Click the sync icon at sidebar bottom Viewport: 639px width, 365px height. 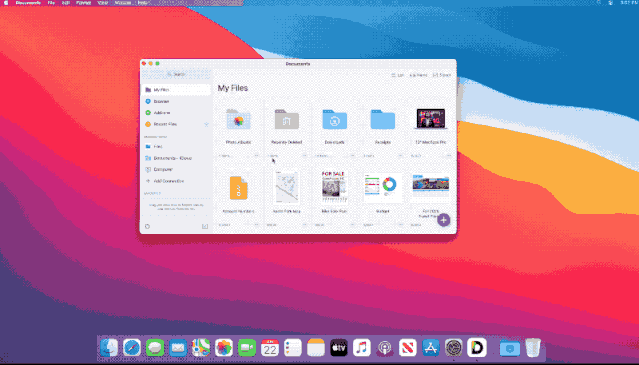[147, 226]
